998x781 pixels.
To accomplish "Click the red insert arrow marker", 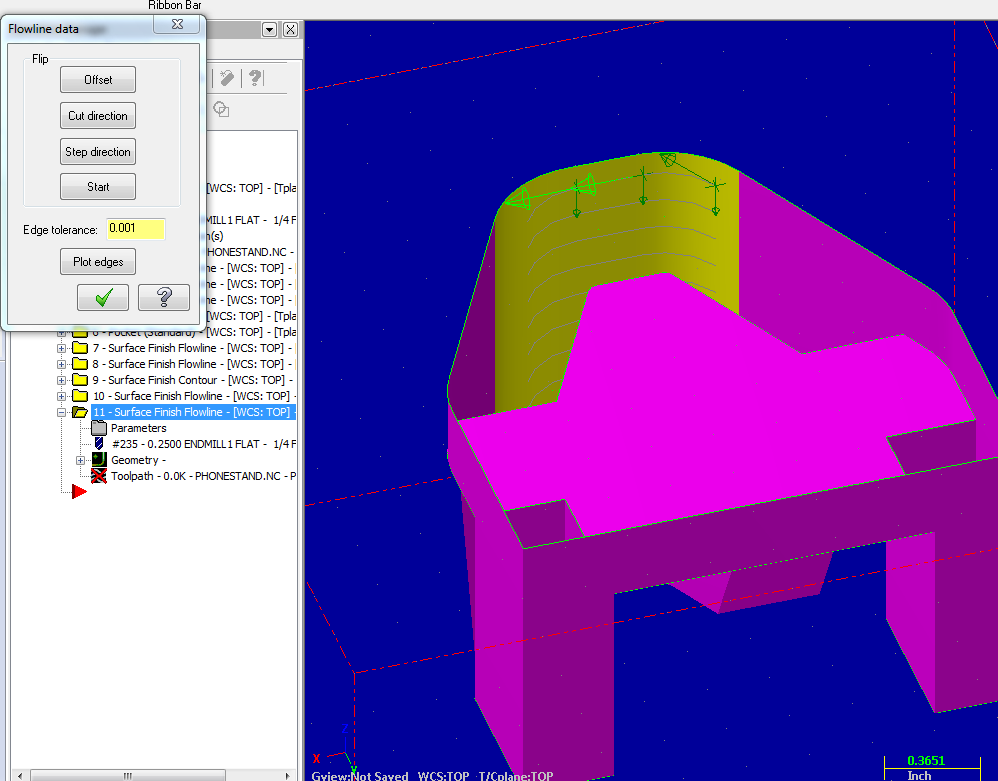I will tap(79, 492).
